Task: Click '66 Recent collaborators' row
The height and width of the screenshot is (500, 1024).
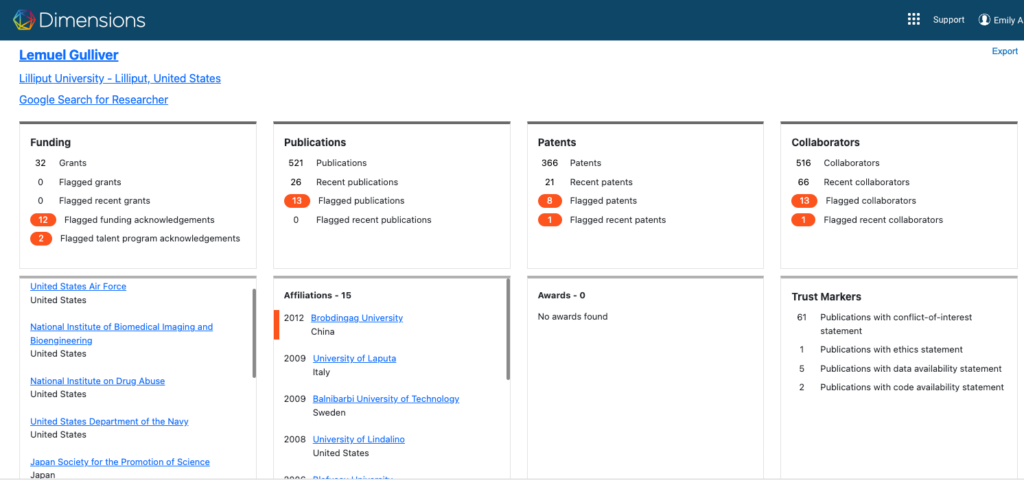Action: pos(852,182)
